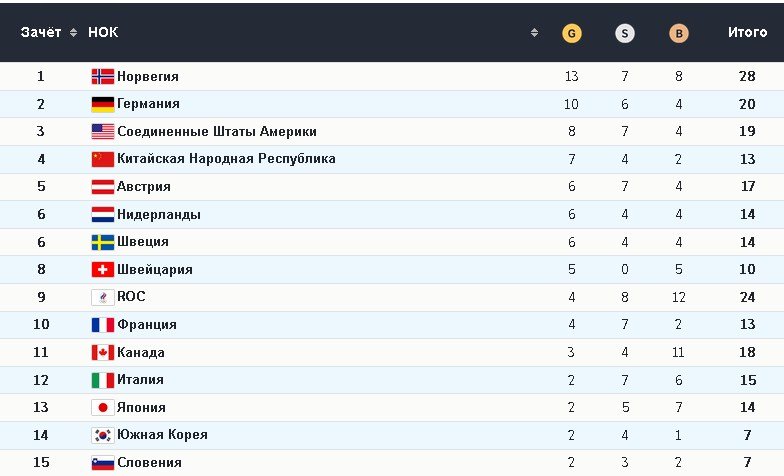Click the ROC team emblem icon
This screenshot has height=476, width=784.
coord(103,297)
